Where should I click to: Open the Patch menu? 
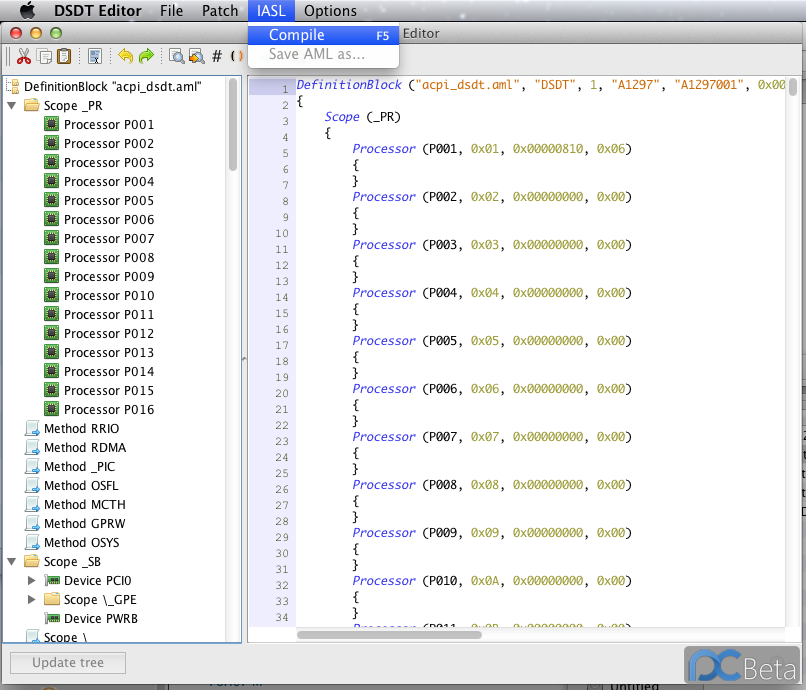pyautogui.click(x=220, y=11)
